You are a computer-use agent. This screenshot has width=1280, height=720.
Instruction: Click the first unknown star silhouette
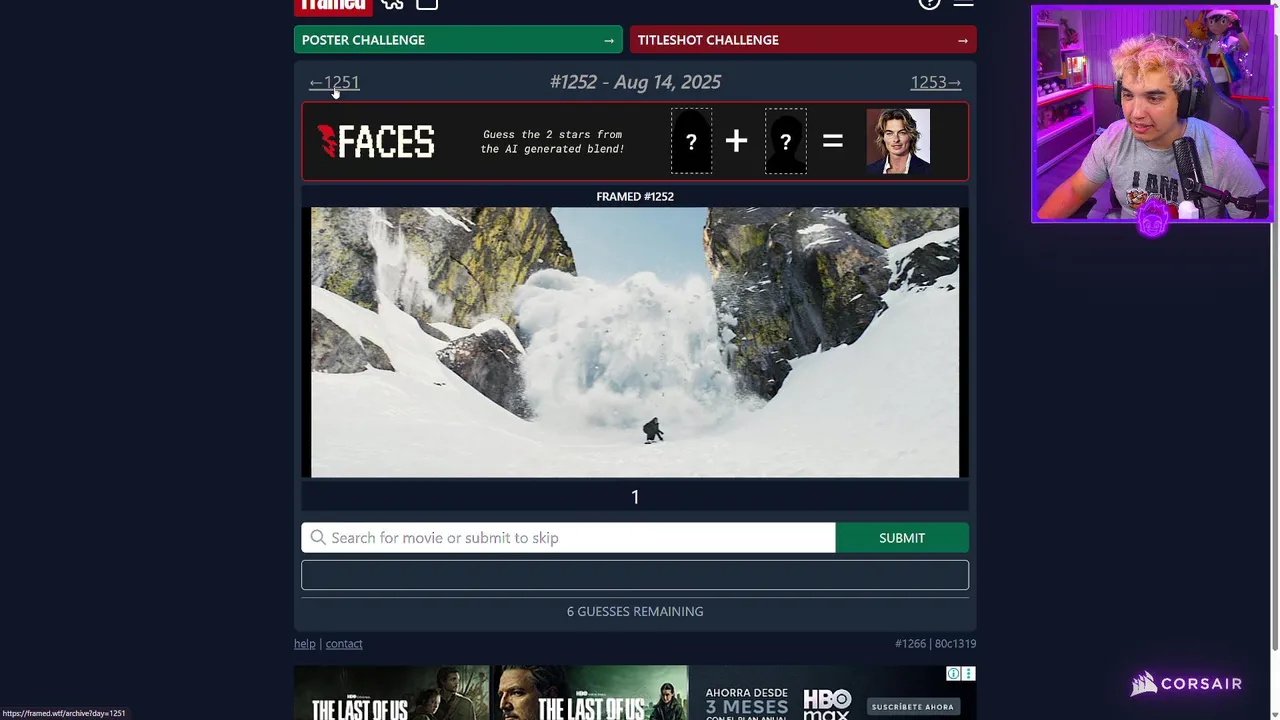[x=691, y=141]
